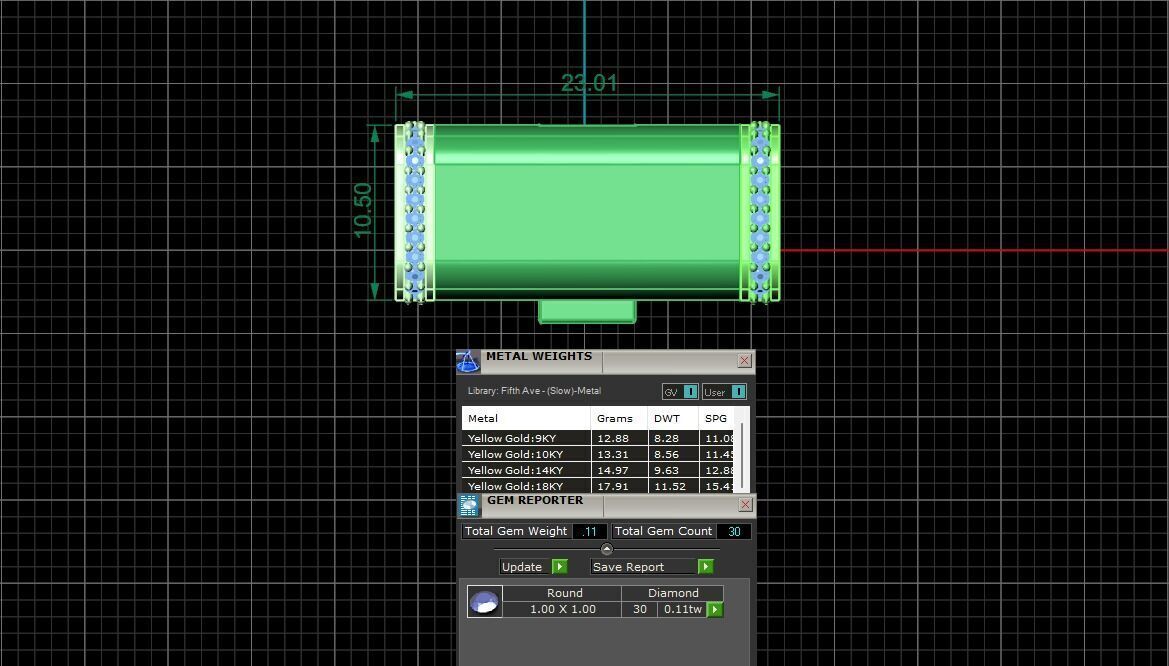Close the Gem Reporter panel

[745, 505]
